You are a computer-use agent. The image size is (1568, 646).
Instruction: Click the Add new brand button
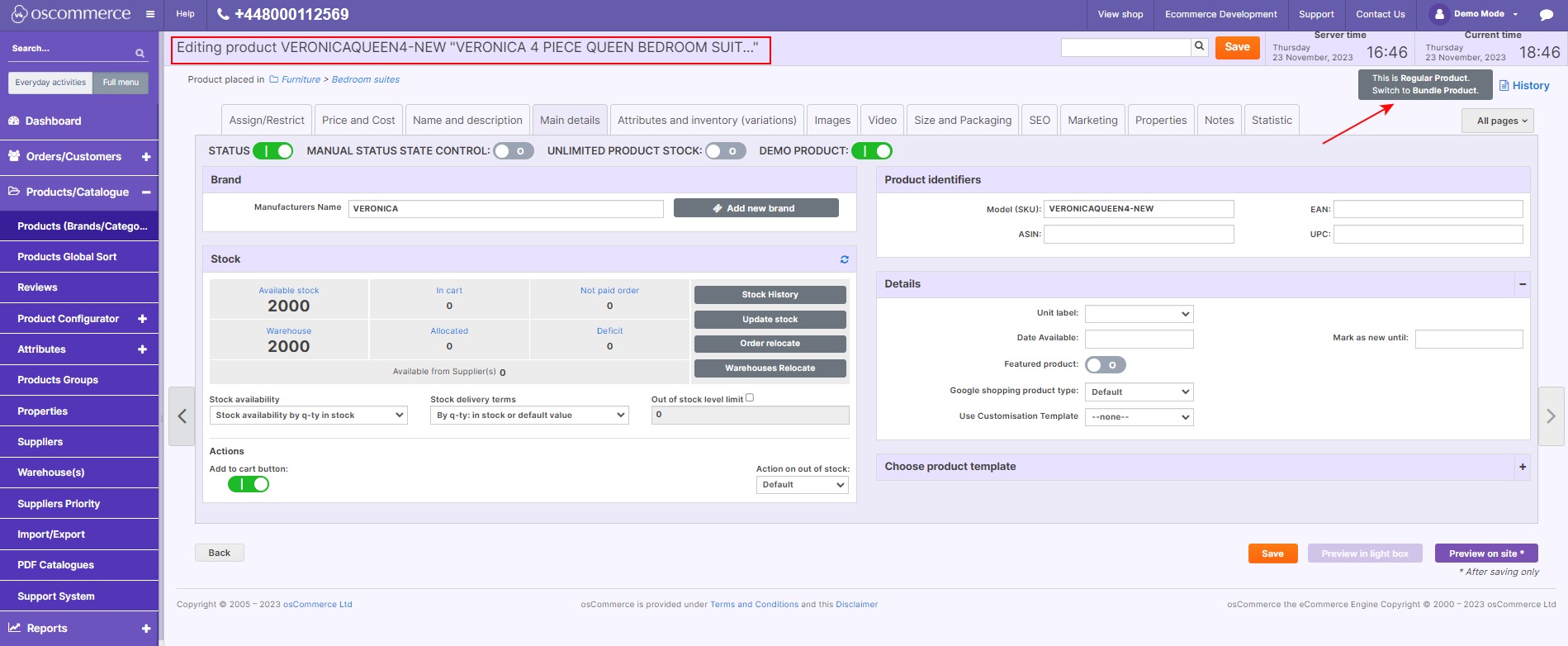pos(756,208)
